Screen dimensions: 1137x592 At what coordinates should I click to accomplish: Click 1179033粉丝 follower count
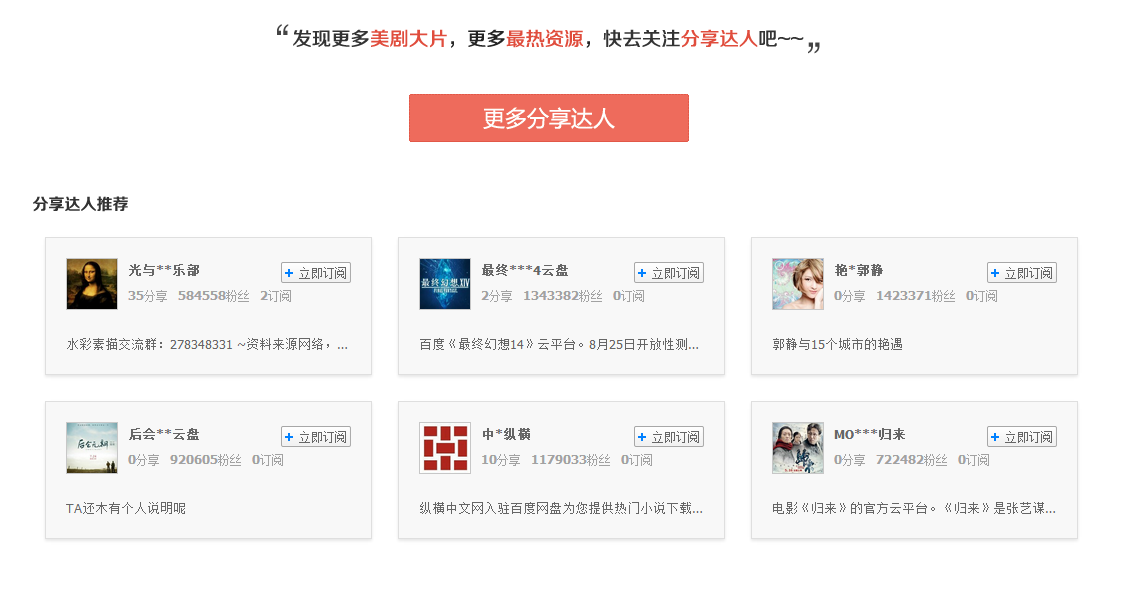tap(571, 460)
